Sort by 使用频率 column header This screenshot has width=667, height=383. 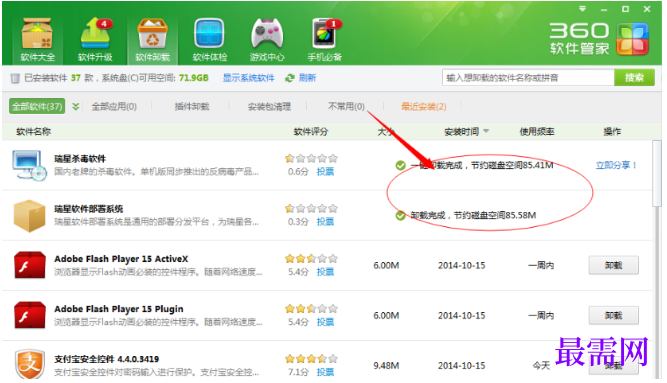click(537, 131)
